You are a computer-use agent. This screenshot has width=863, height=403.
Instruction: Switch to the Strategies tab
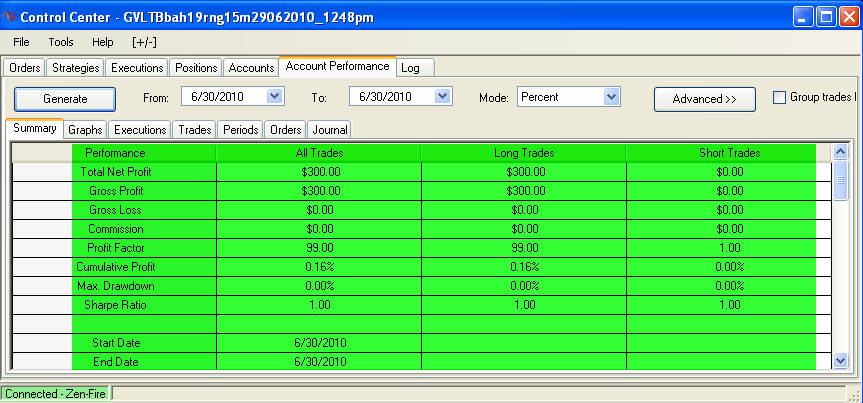[75, 68]
